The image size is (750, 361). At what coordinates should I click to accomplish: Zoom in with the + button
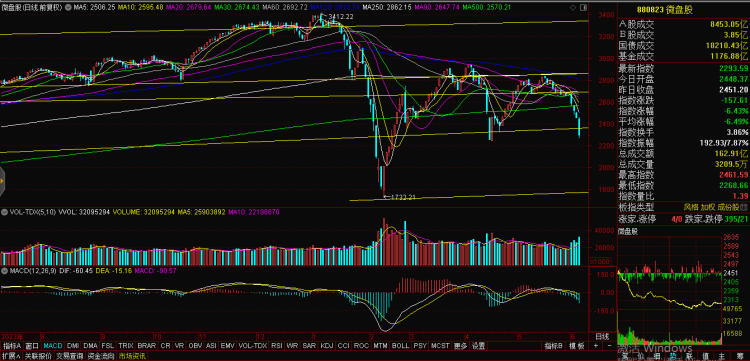click(596, 345)
